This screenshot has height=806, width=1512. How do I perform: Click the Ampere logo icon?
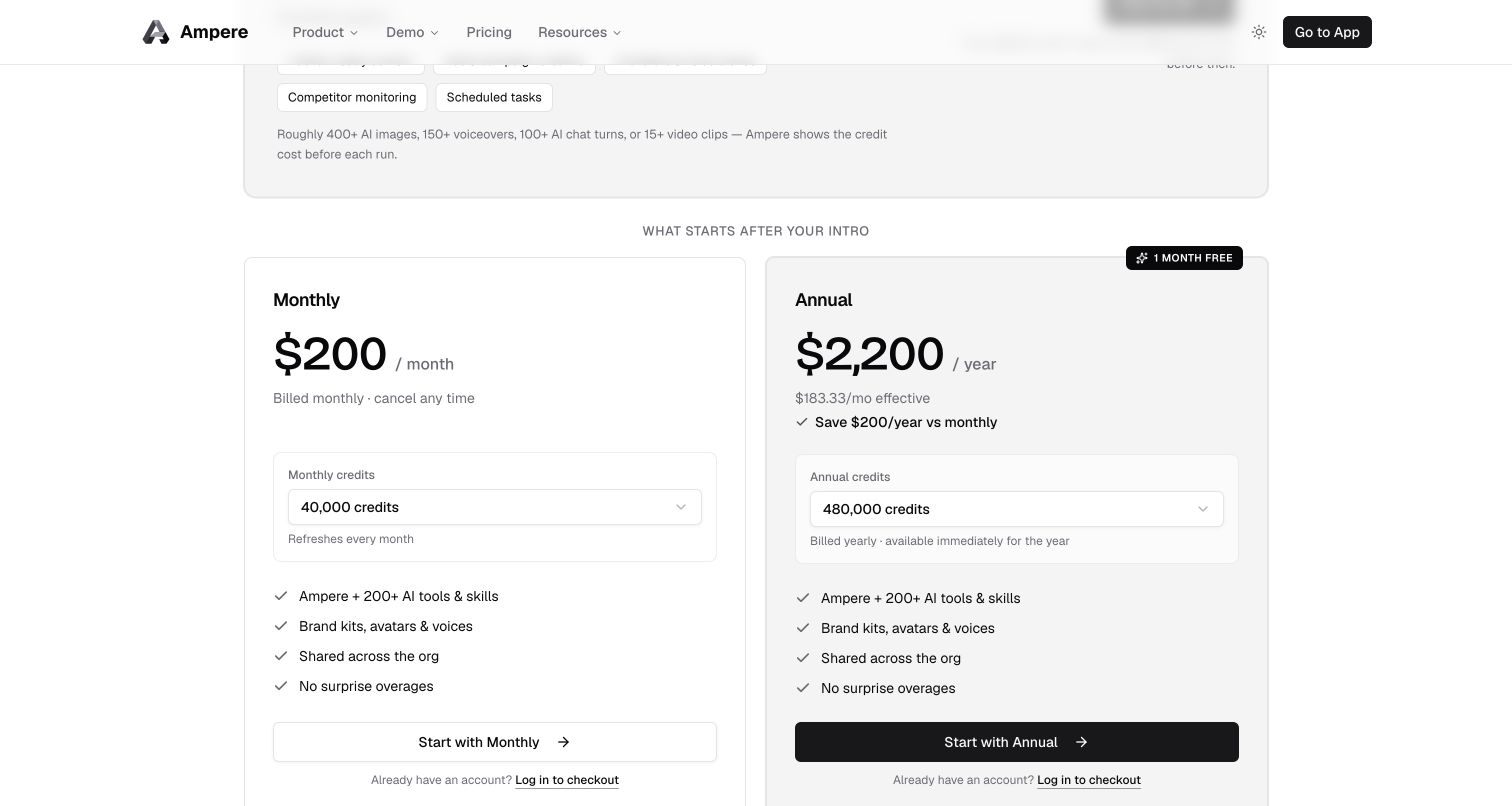(156, 32)
